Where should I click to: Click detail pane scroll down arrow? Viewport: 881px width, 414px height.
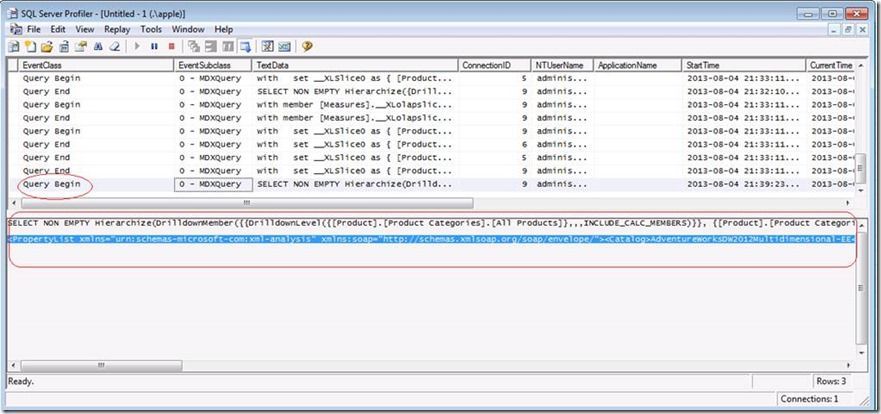pos(860,353)
